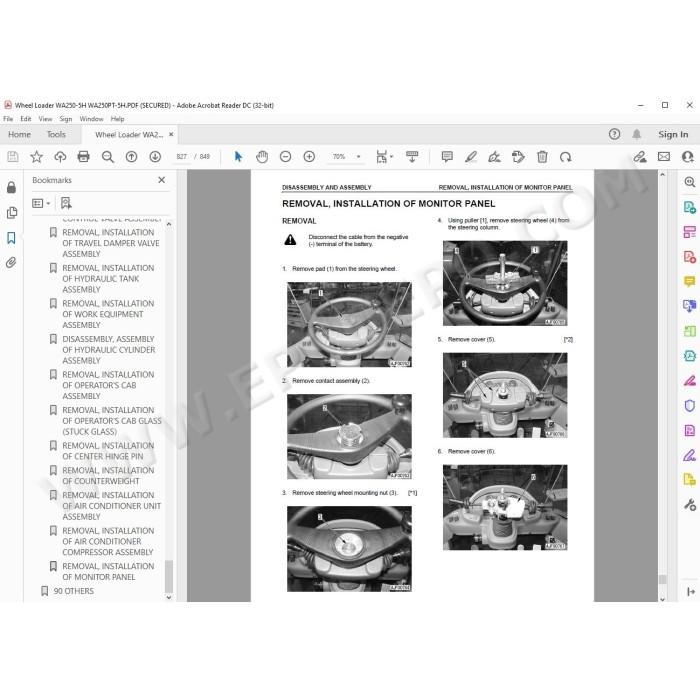Print the document with the printer icon
This screenshot has width=700, height=700.
(83, 157)
